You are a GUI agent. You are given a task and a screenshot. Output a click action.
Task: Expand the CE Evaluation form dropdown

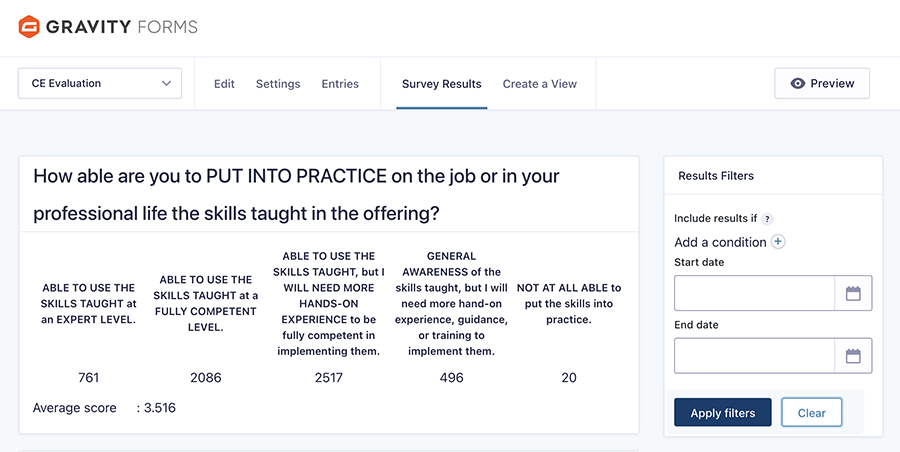pyautogui.click(x=100, y=84)
